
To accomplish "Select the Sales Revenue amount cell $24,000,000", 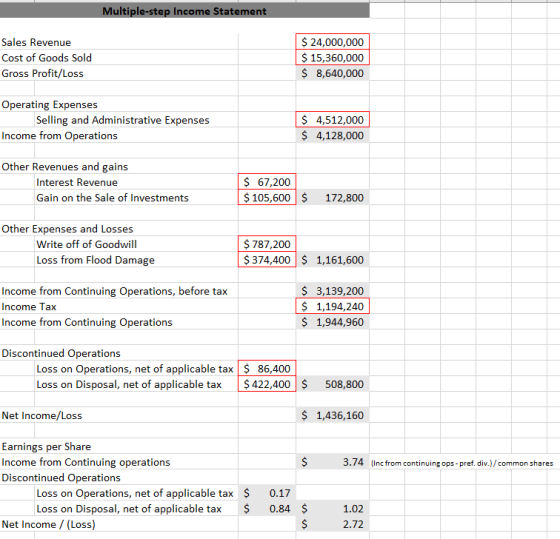I will click(x=332, y=42).
